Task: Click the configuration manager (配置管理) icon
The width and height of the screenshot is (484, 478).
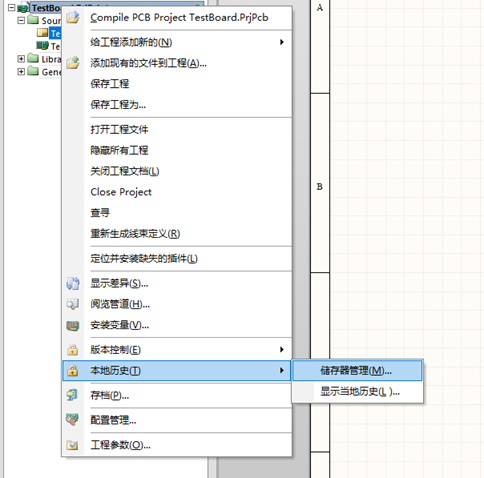Action: point(73,420)
